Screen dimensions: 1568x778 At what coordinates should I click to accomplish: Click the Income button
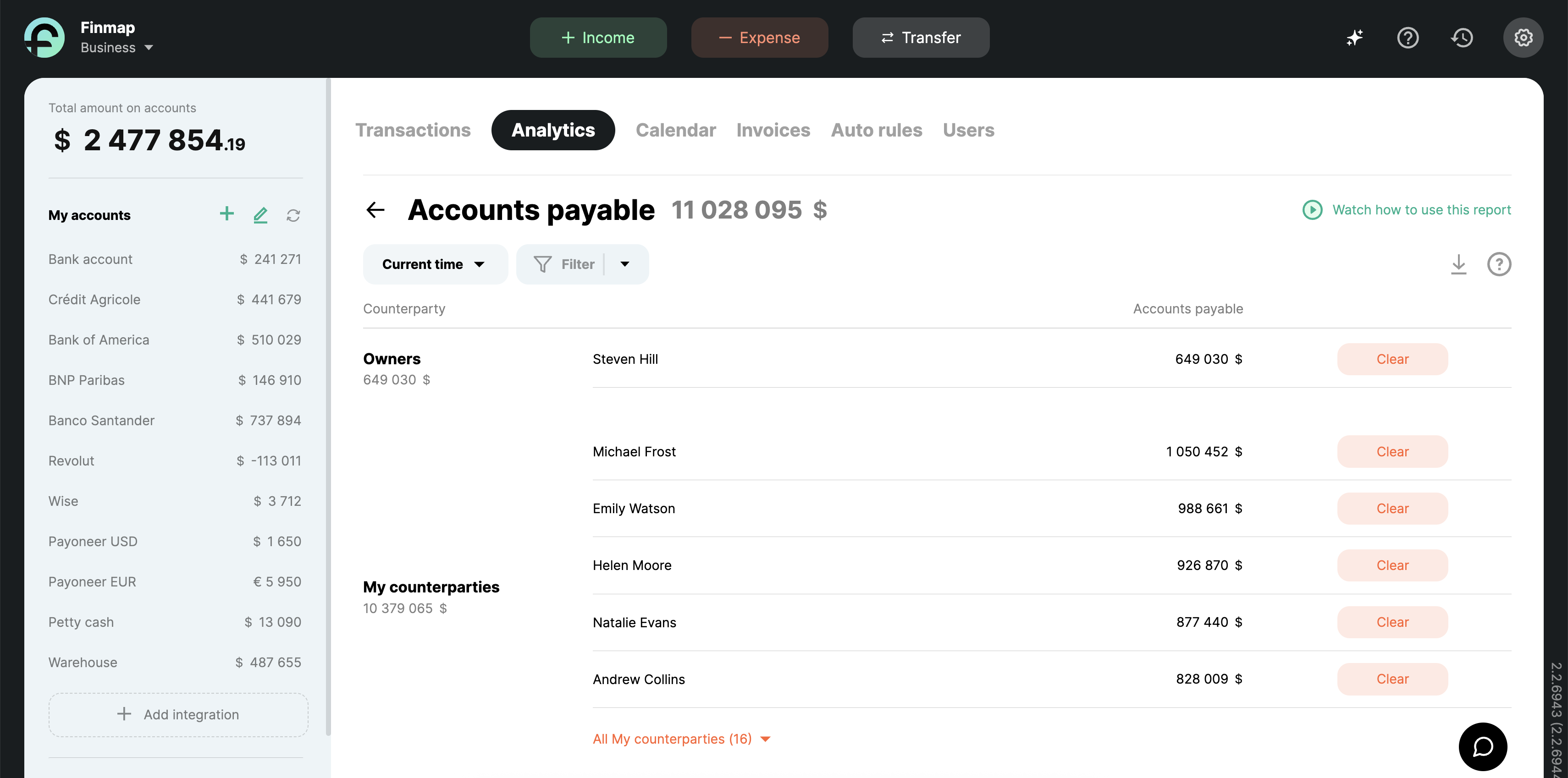click(598, 38)
